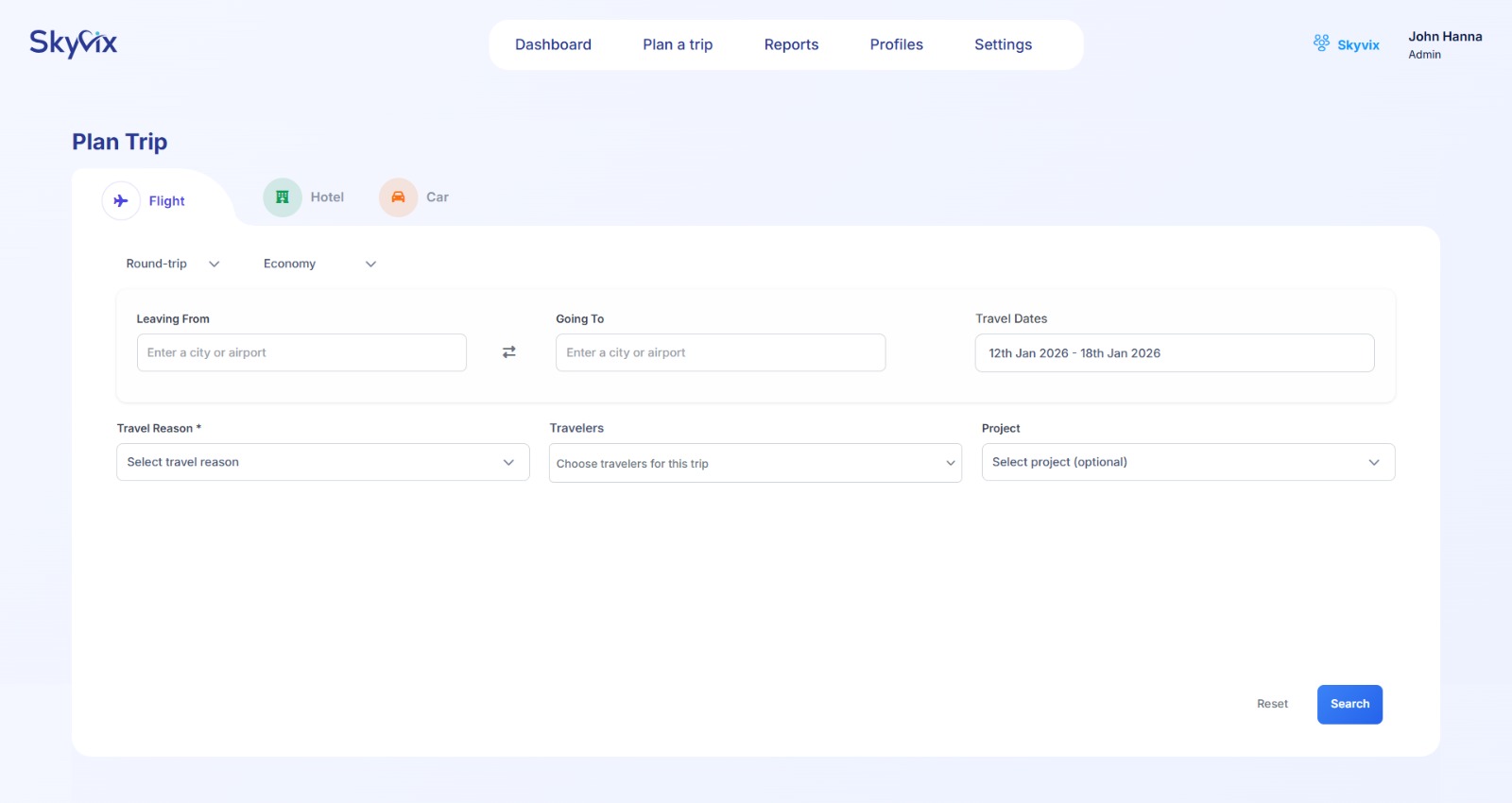Open the Round-trip type dropdown
This screenshot has height=803, width=1512.
pyautogui.click(x=173, y=265)
